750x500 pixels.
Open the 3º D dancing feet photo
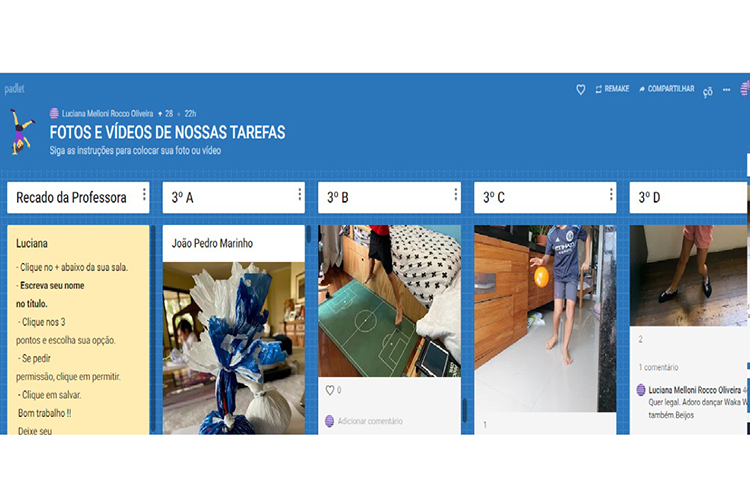pos(688,276)
